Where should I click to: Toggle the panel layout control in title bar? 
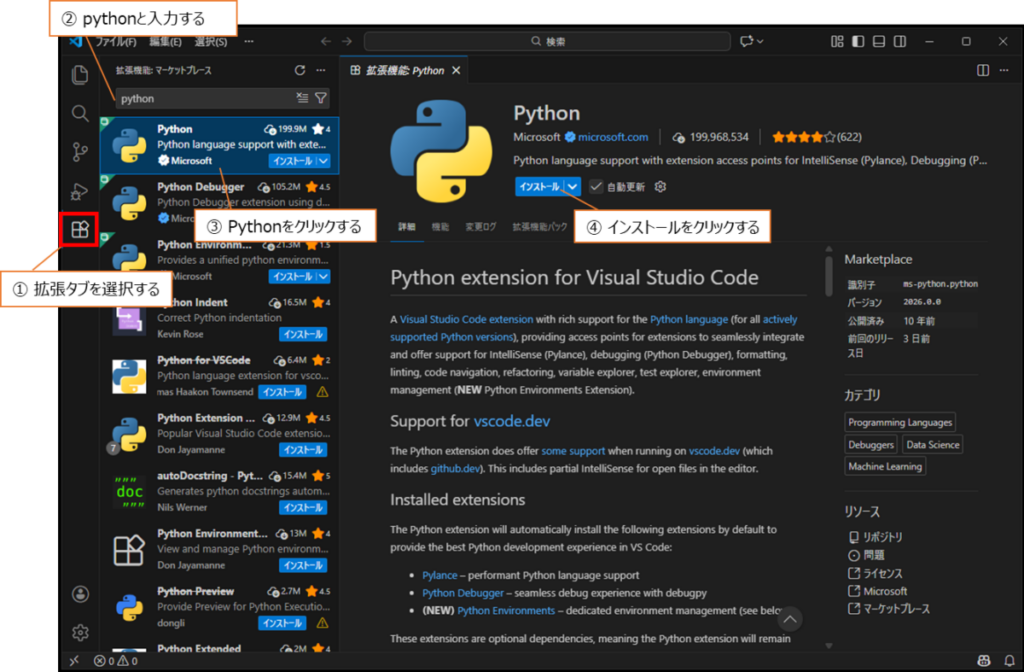(880, 41)
